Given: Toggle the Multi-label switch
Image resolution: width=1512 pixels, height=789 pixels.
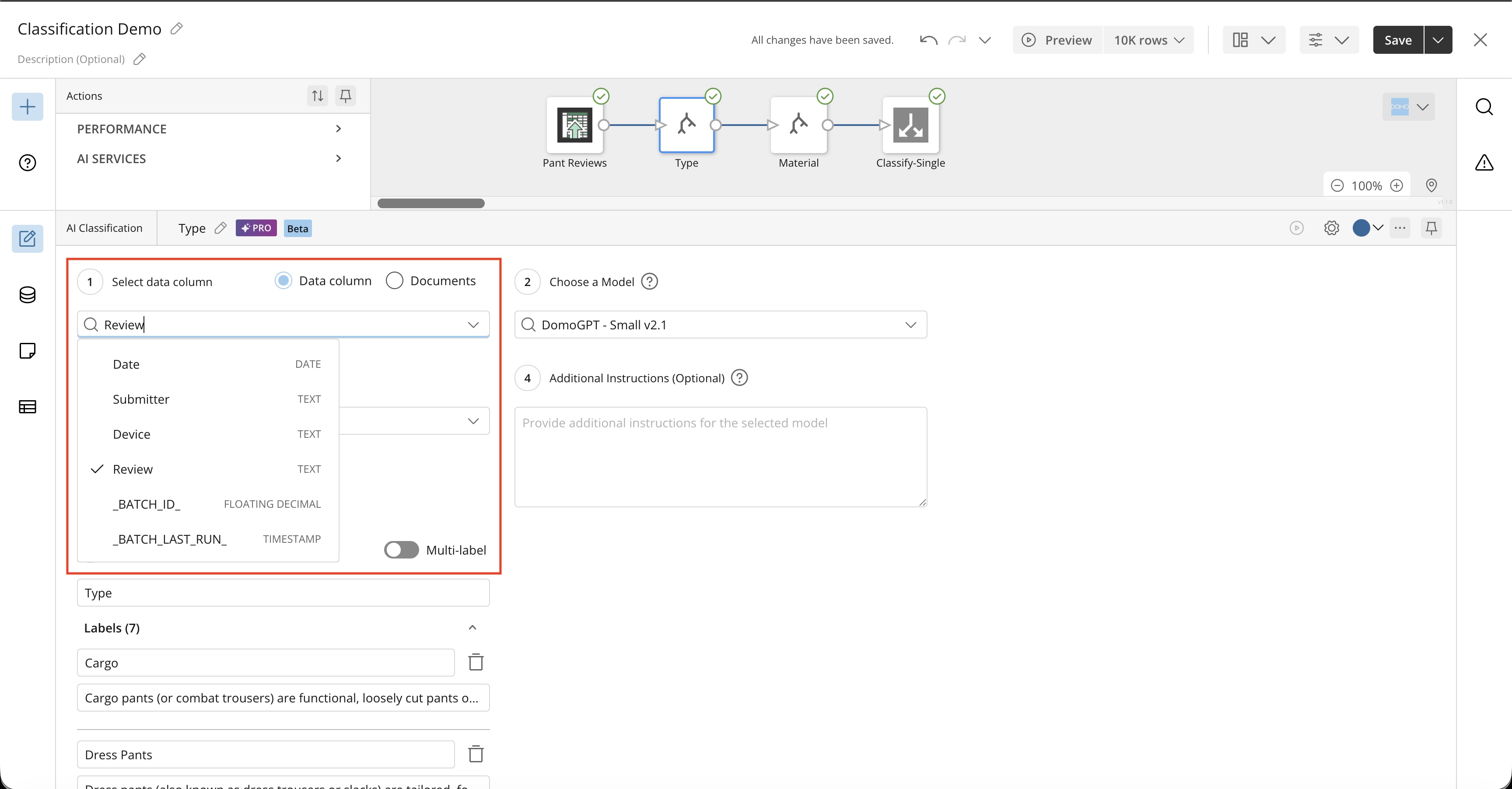Looking at the screenshot, I should pos(402,550).
